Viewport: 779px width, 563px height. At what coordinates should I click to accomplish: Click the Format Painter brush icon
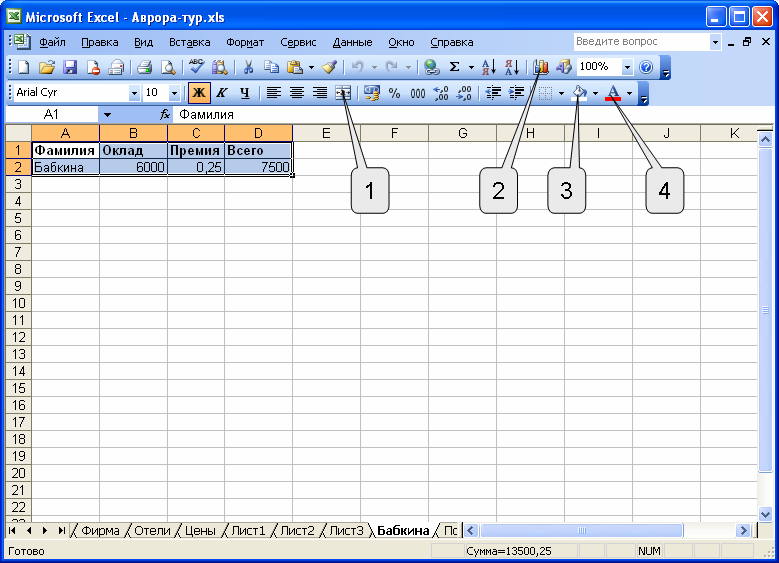click(329, 67)
